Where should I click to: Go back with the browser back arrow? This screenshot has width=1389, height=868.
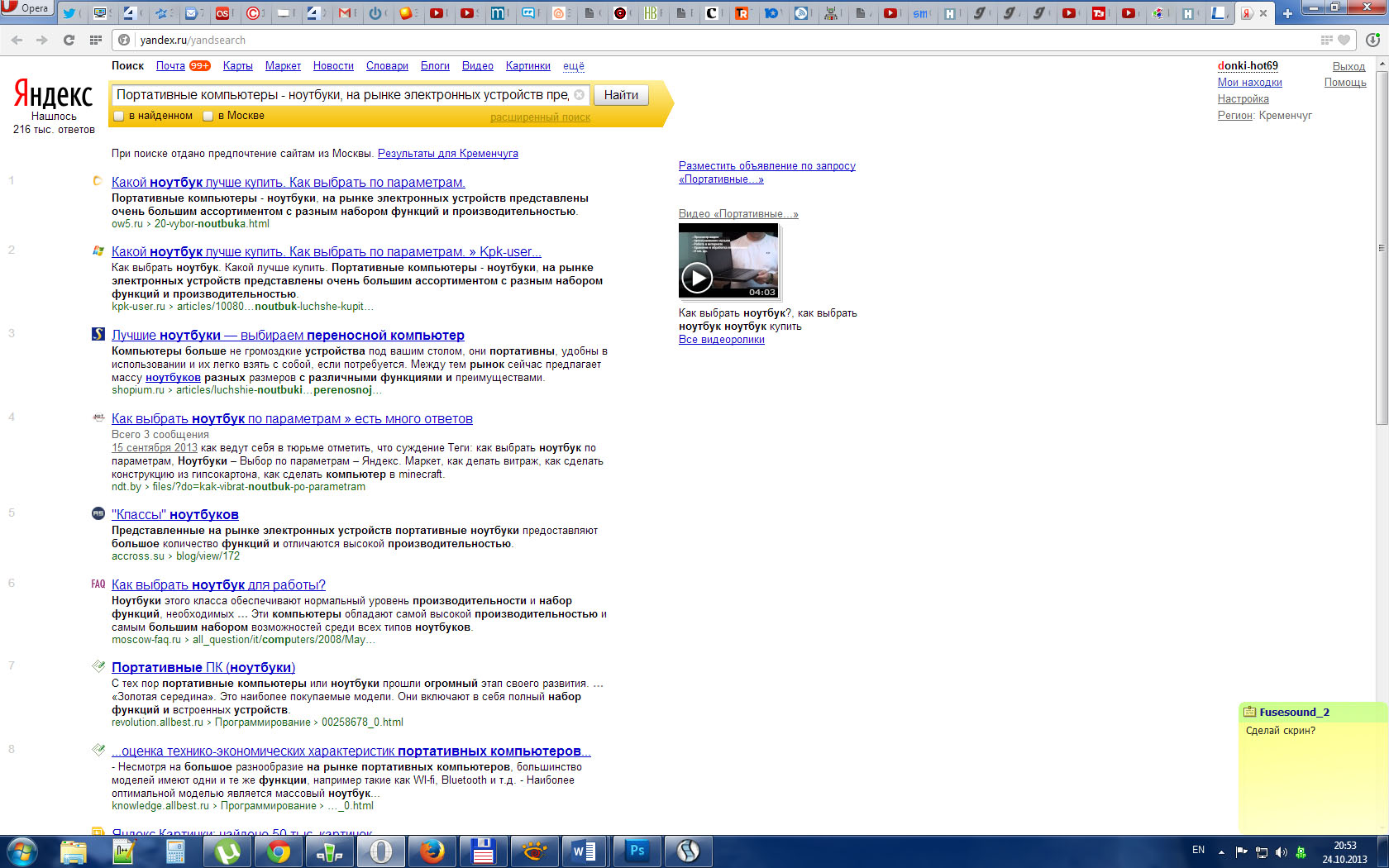coord(17,40)
